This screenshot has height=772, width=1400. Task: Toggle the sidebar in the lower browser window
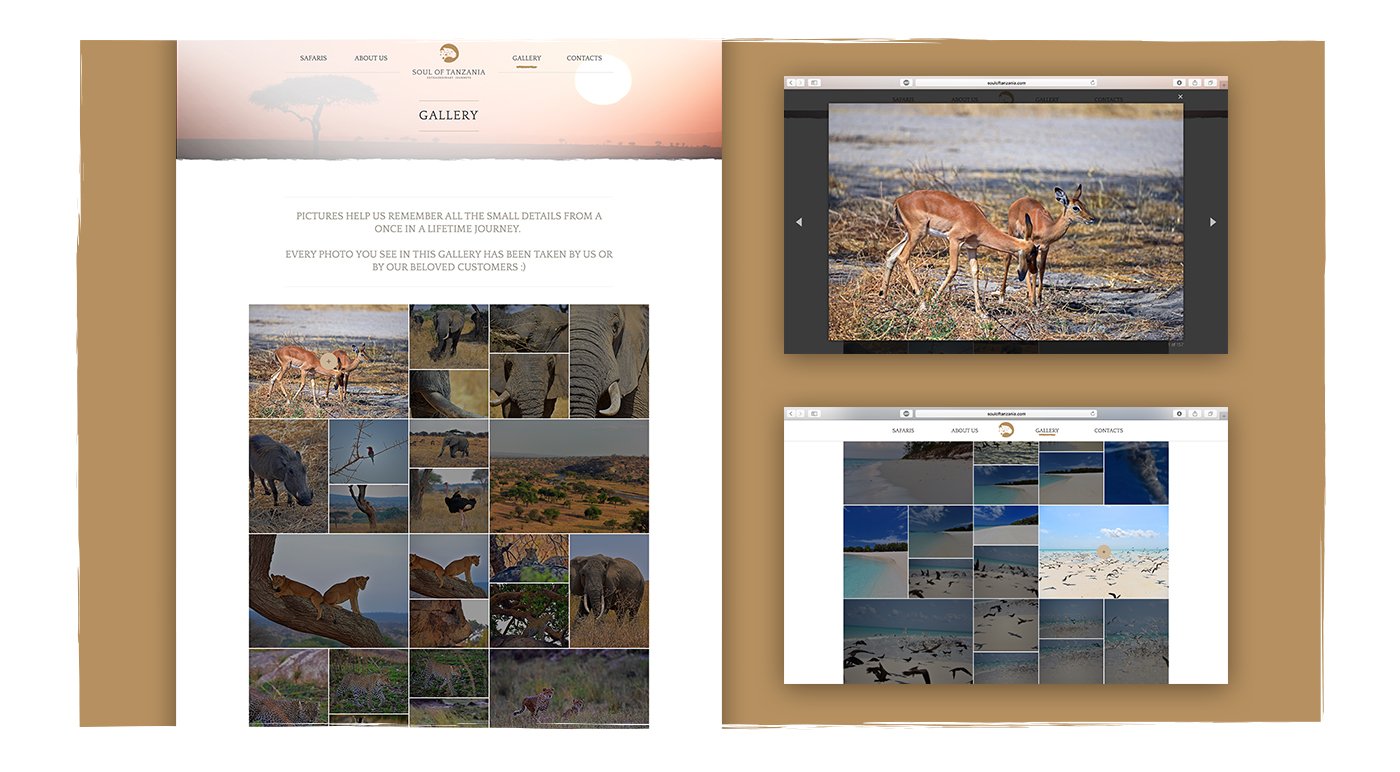(814, 413)
